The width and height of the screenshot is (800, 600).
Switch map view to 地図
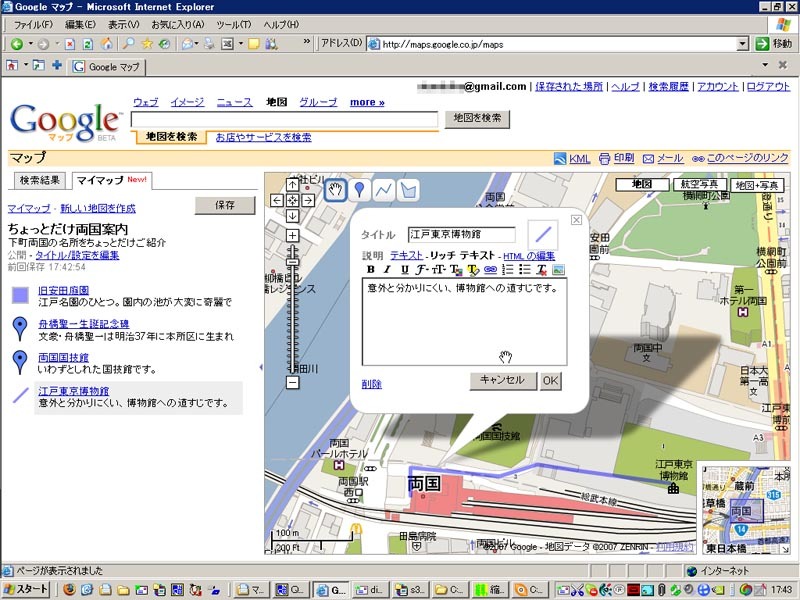642,184
